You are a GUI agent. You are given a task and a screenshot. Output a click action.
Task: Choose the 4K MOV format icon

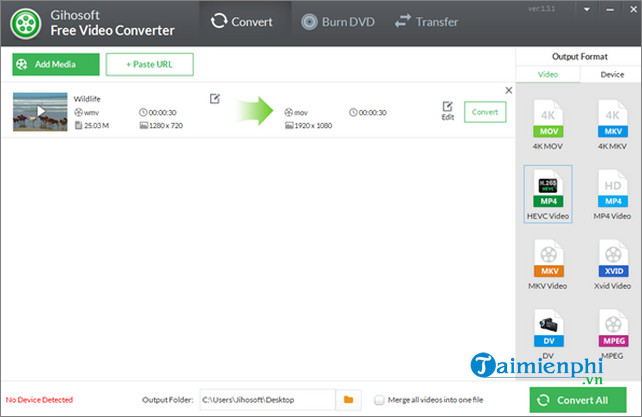548,125
